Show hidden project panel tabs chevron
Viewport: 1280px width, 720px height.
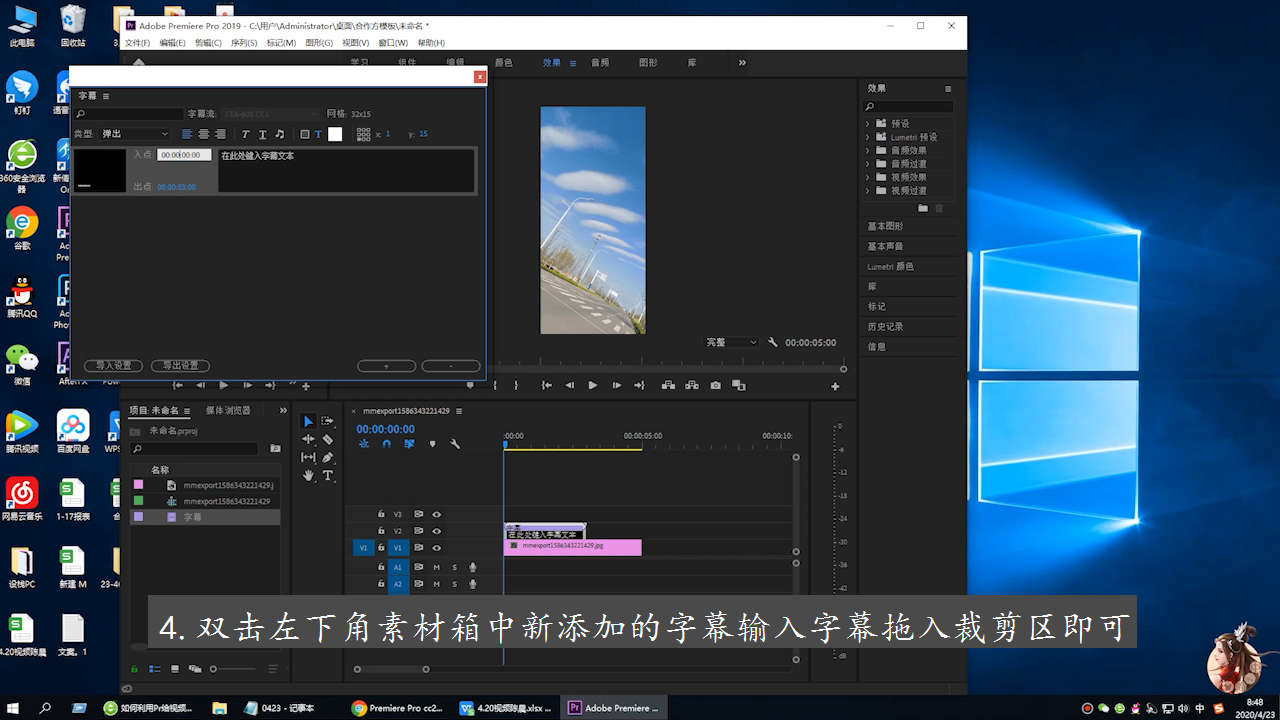[x=283, y=410]
